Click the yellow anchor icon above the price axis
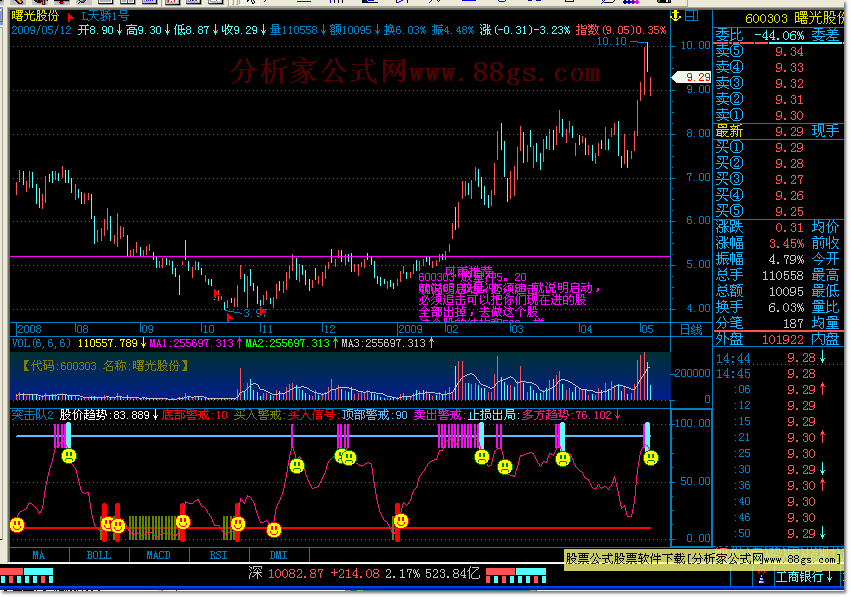This screenshot has width=851, height=597. pos(676,16)
